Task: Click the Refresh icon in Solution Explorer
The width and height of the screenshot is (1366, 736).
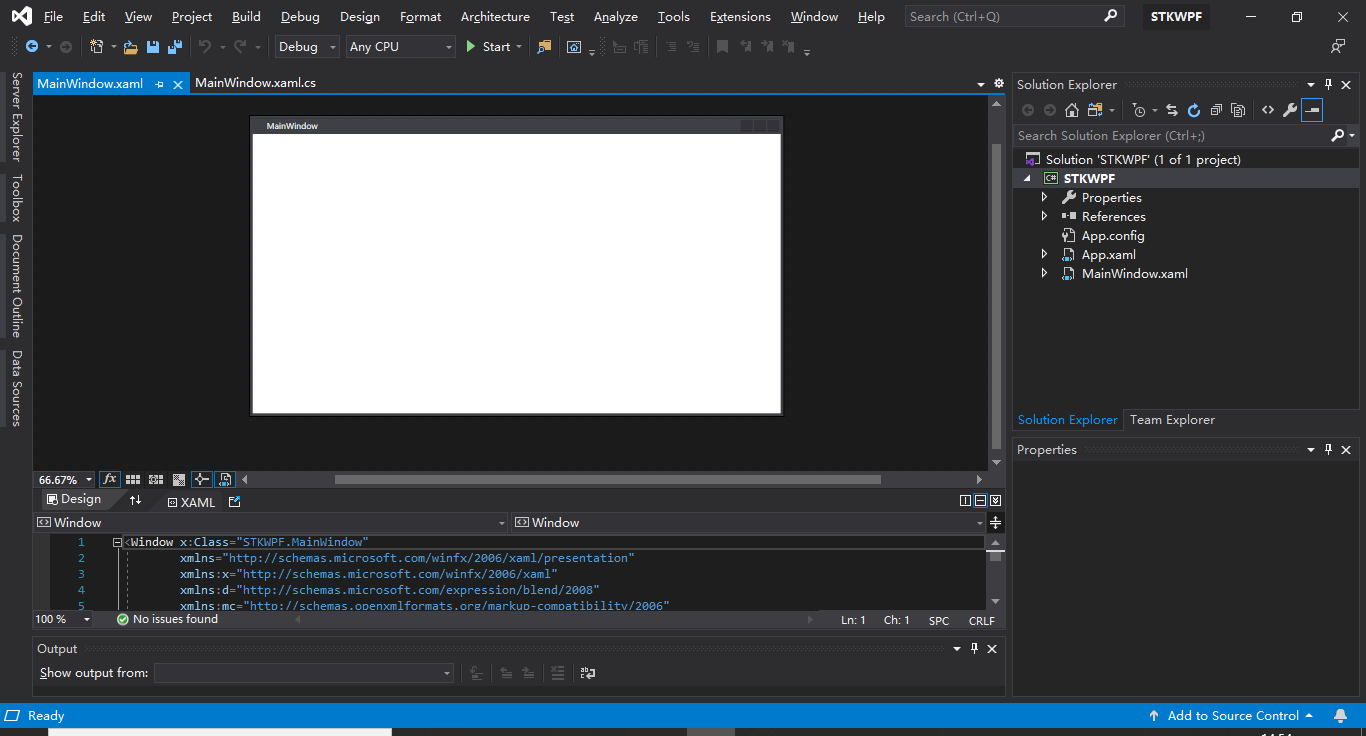Action: [1194, 109]
